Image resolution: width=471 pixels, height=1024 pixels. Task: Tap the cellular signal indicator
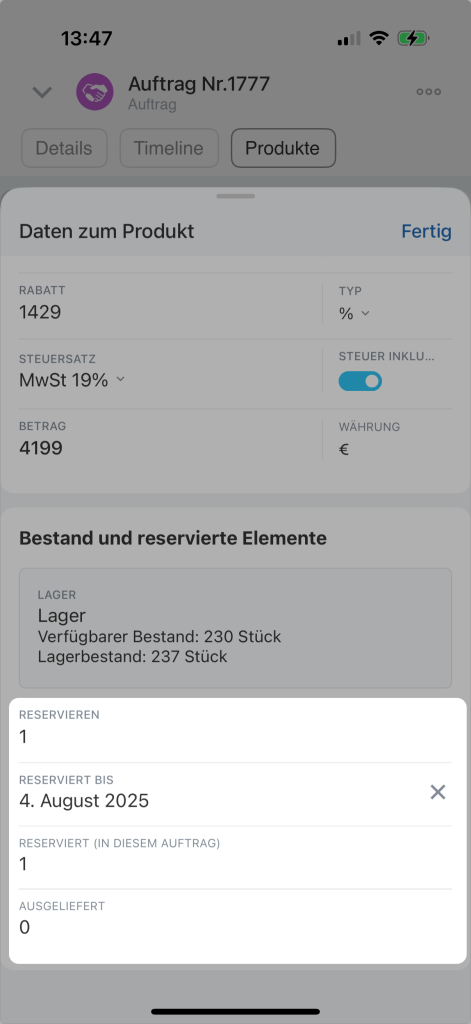point(349,39)
